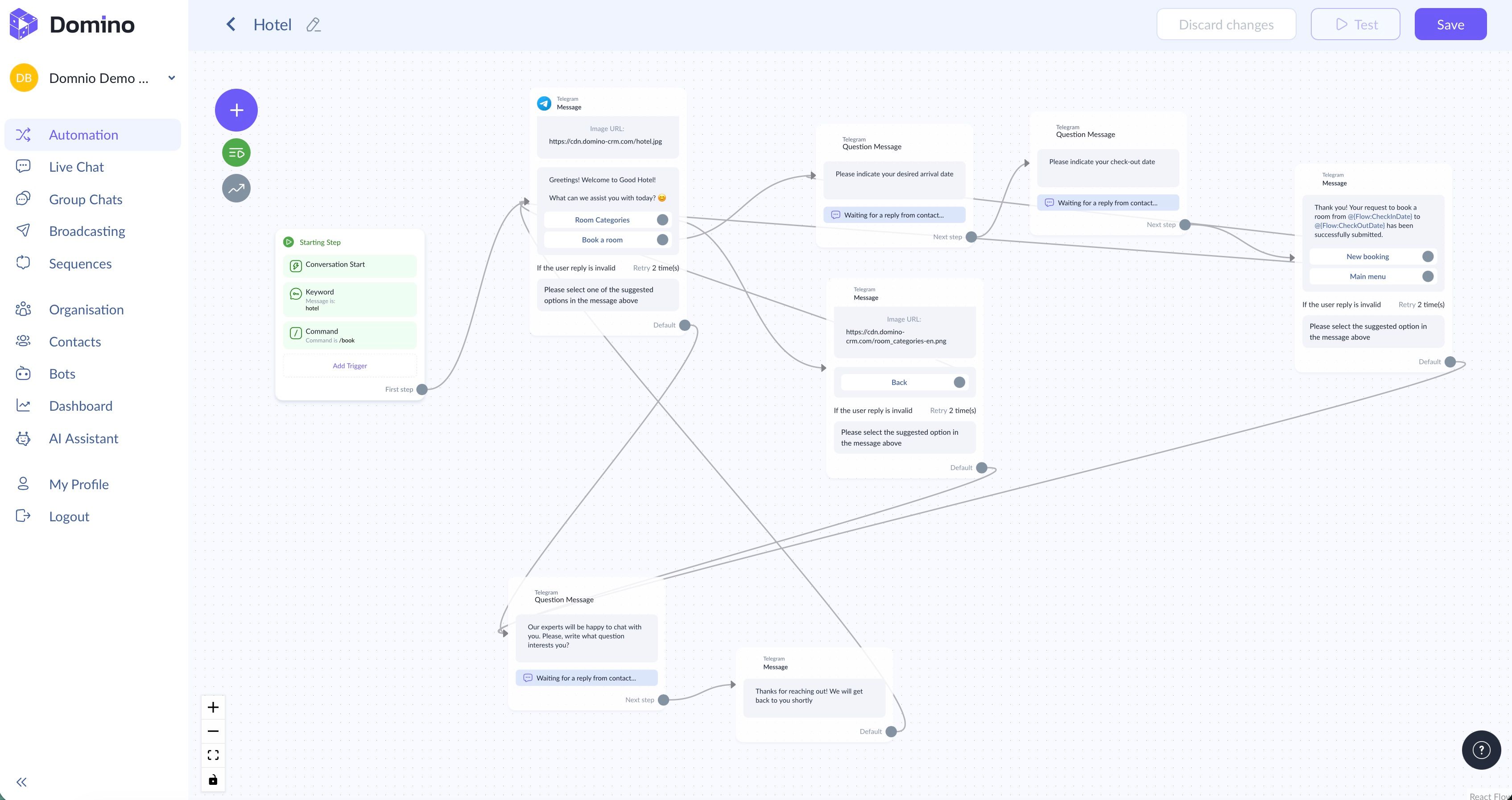Screen dimensions: 1512x800
Task: Open Broadcasting from the sidebar
Action: point(87,231)
